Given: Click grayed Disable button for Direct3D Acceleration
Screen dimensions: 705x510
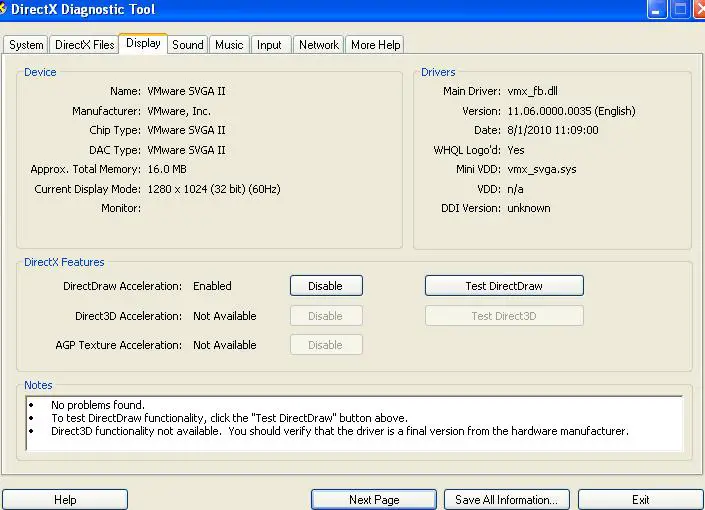Looking at the screenshot, I should 326,316.
